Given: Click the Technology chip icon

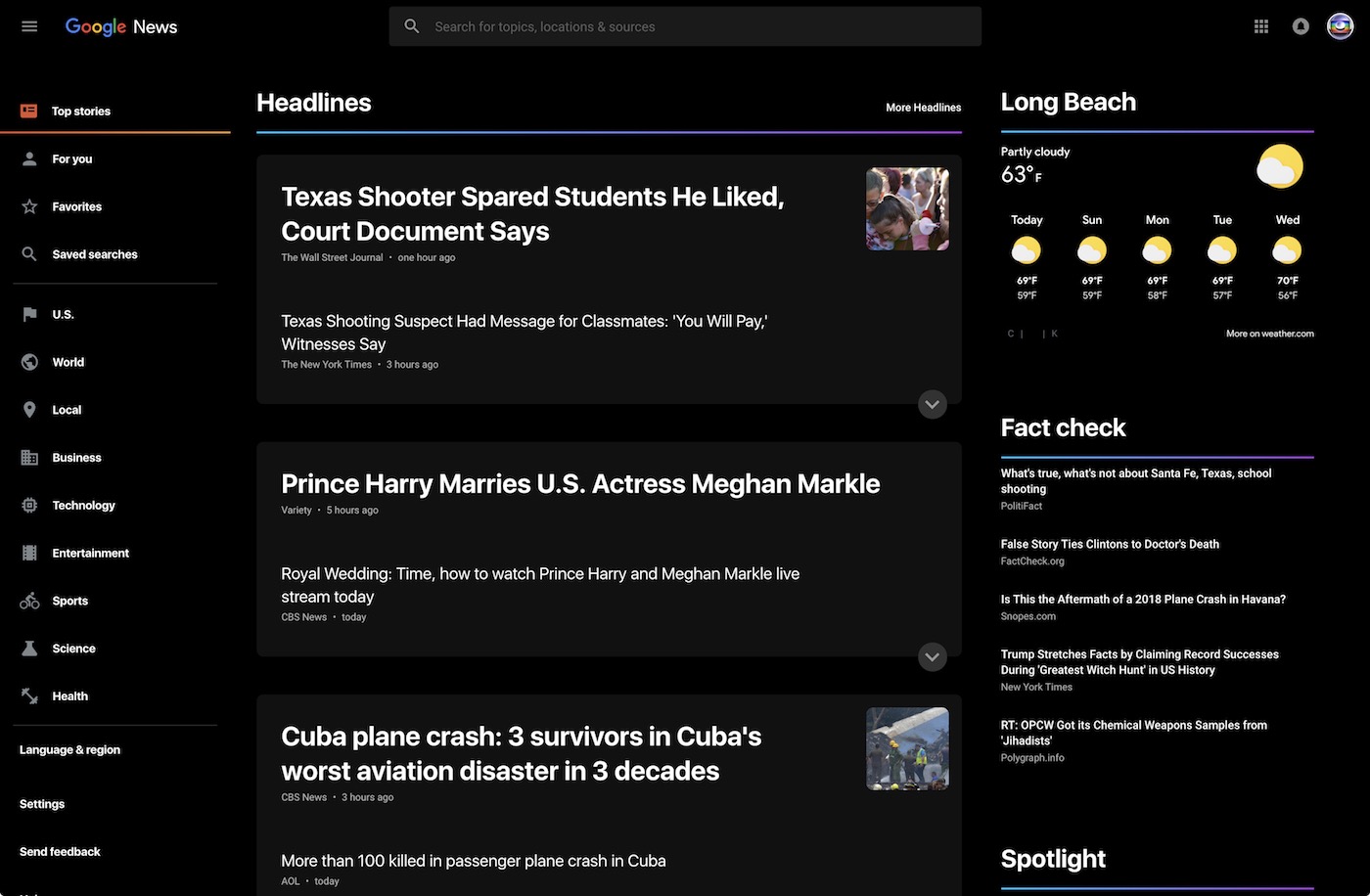Looking at the screenshot, I should click(x=29, y=506).
